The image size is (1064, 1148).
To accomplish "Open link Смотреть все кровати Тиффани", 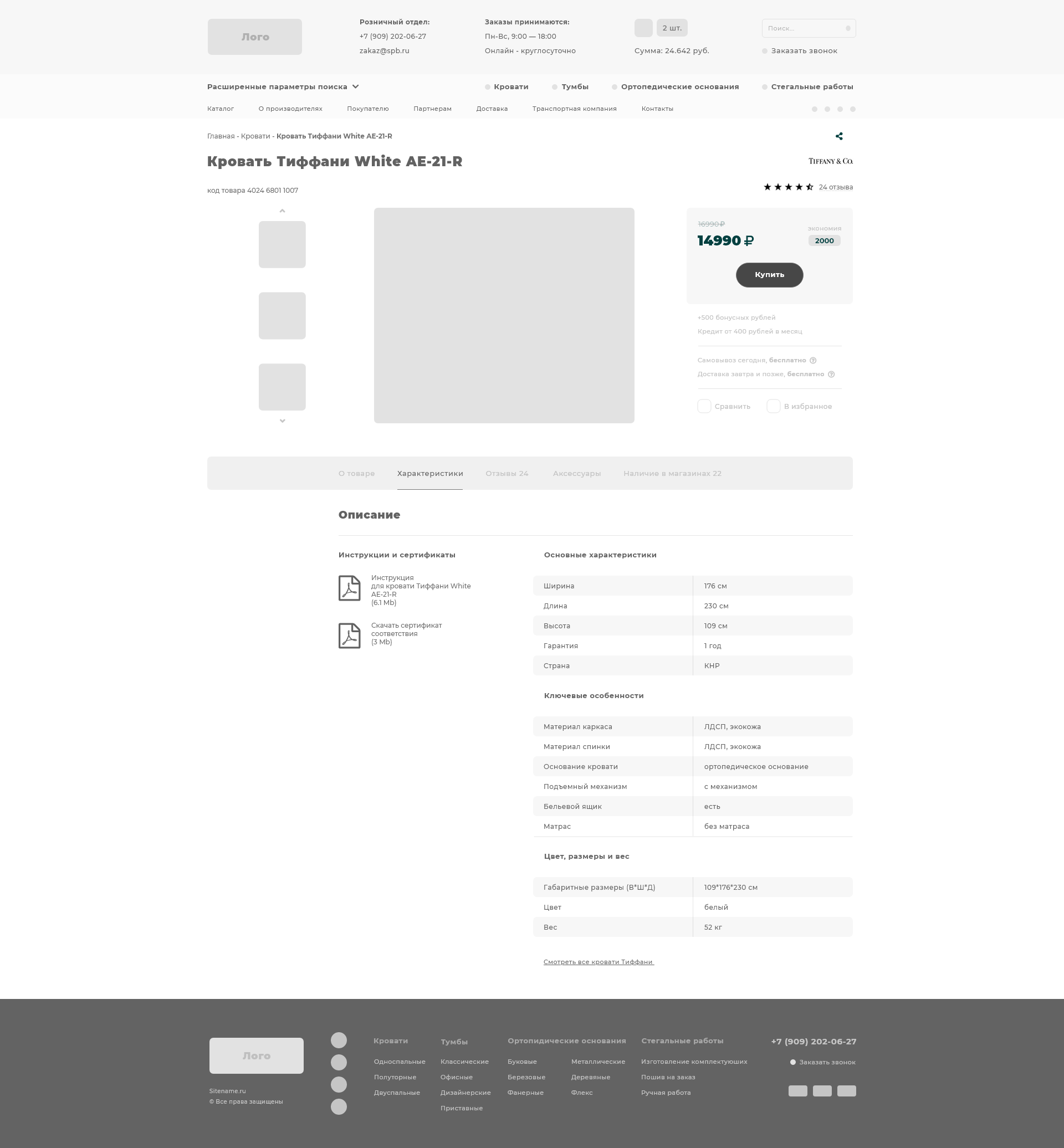I will [x=598, y=961].
